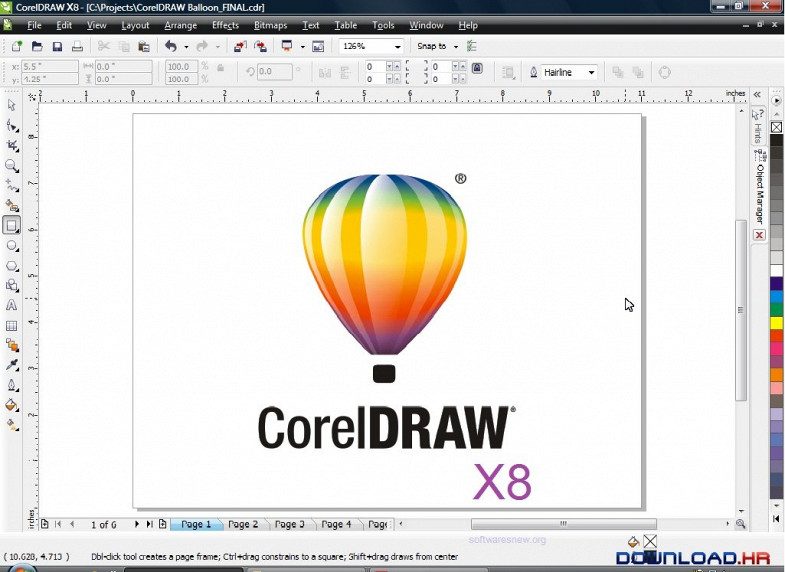Choose the Ellipse tool
The width and height of the screenshot is (785, 572).
point(12,246)
